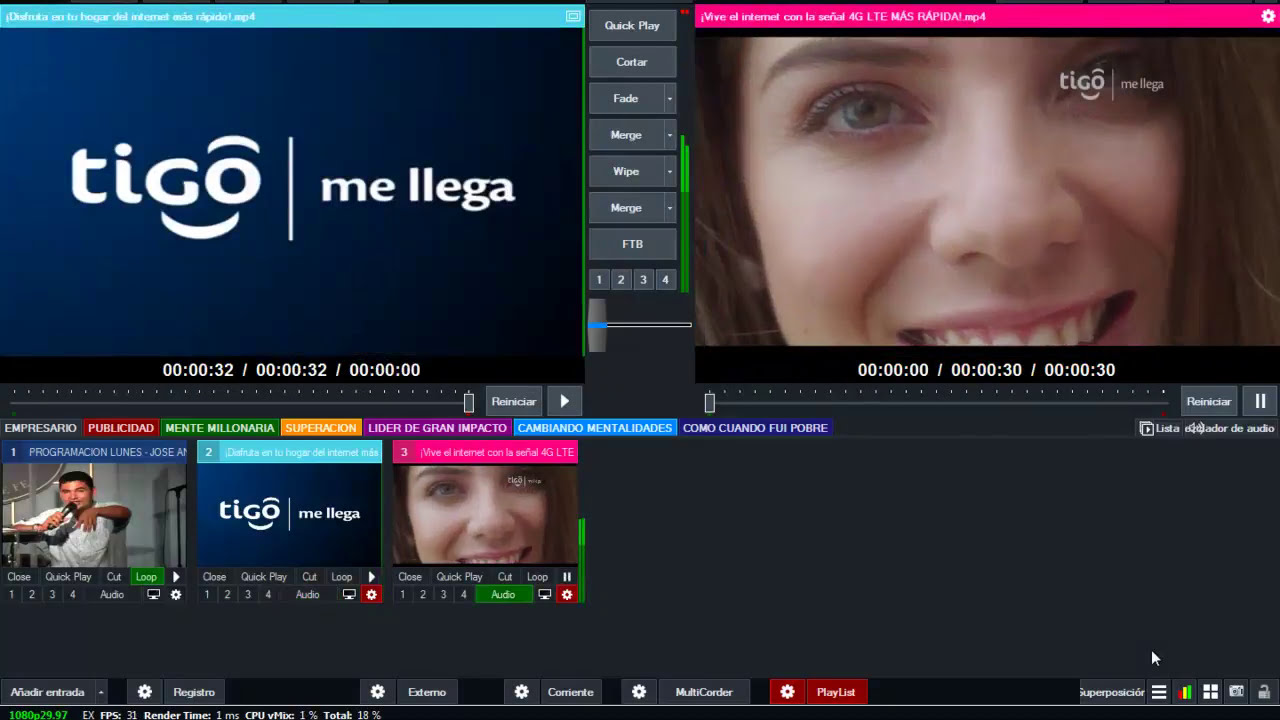Pause the output transport
1280x720 pixels.
(x=1260, y=401)
